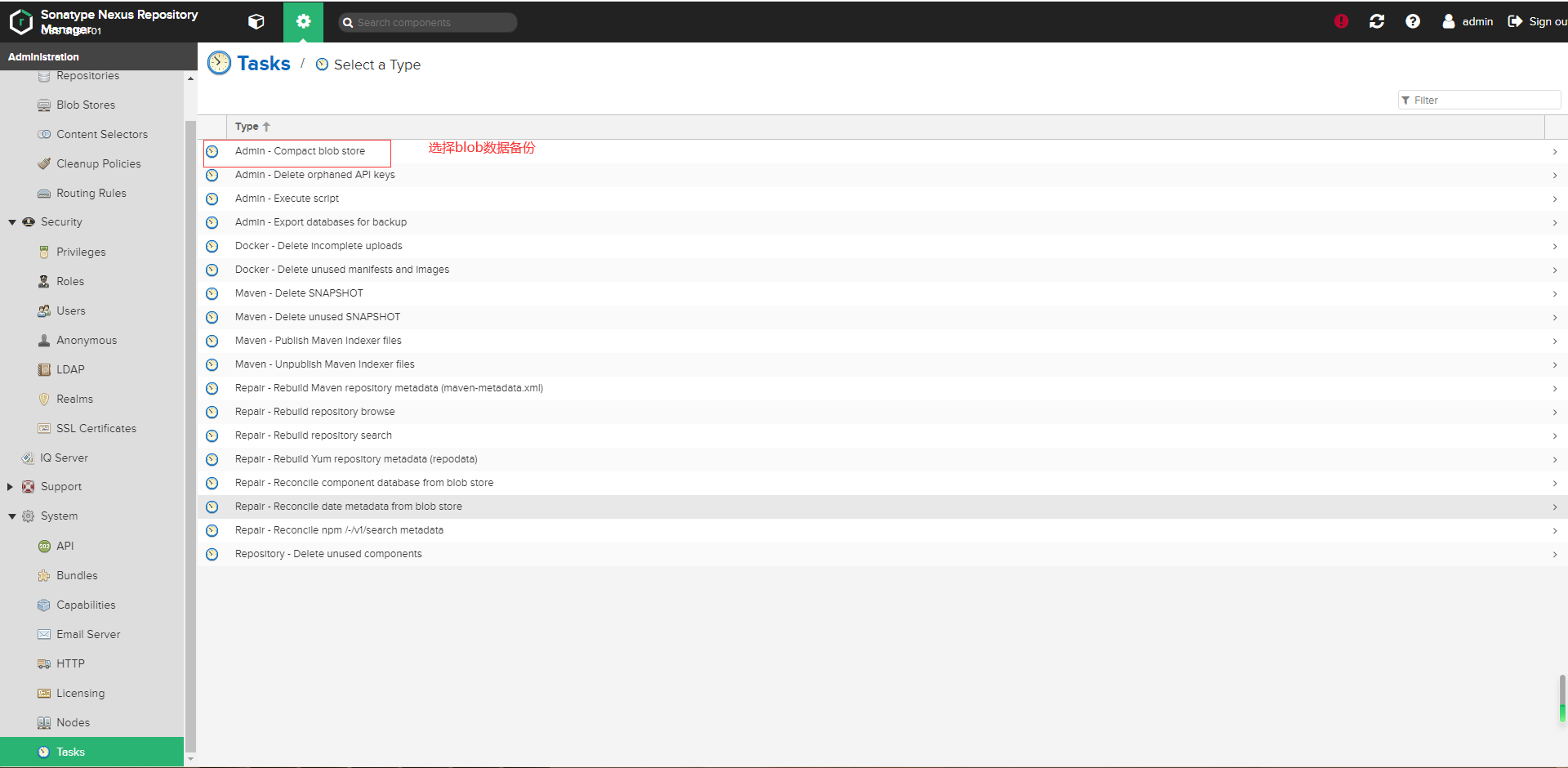Open Roles in the sidebar
The height and width of the screenshot is (768, 1568).
point(70,281)
